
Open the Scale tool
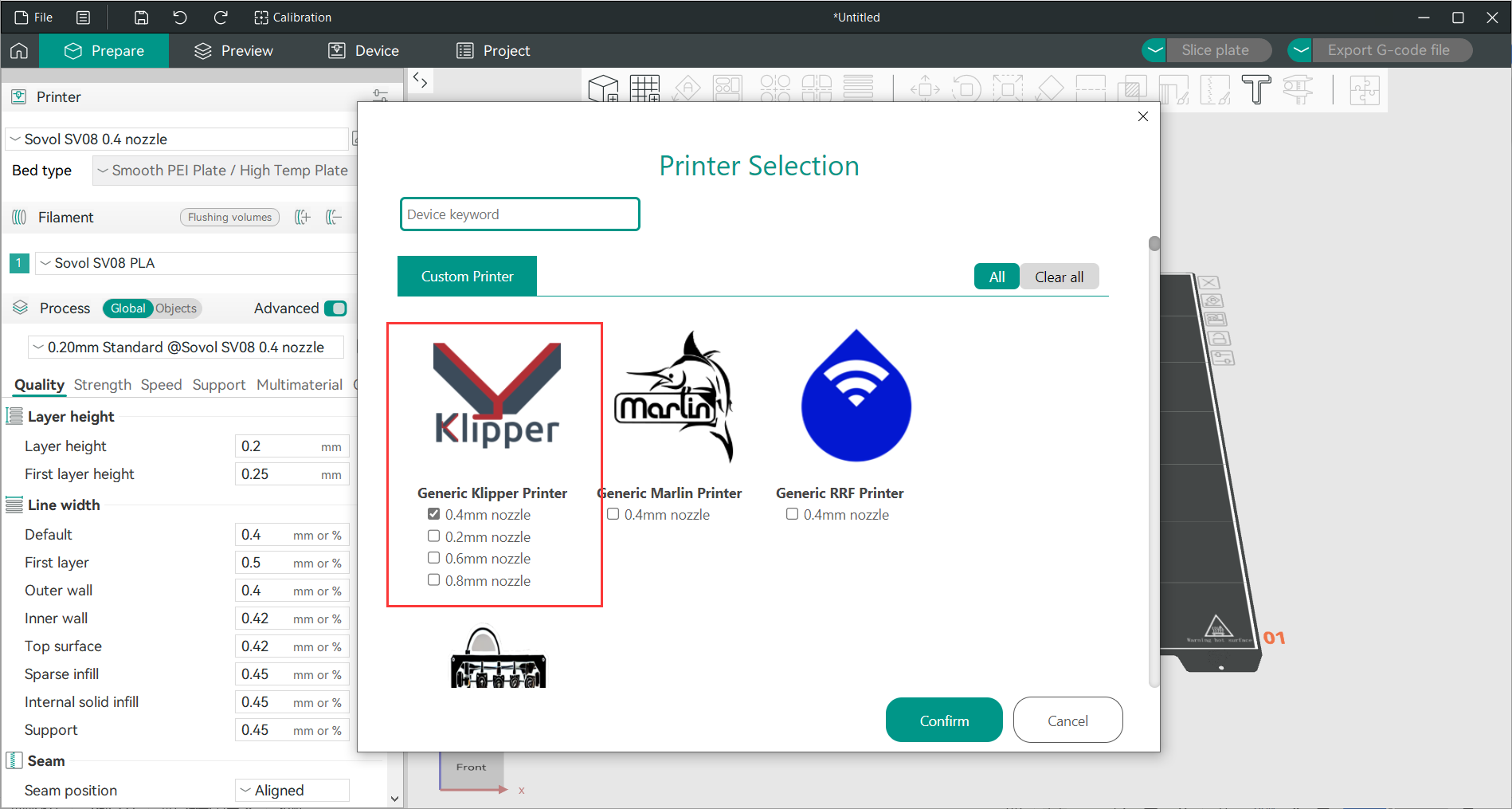point(1008,88)
